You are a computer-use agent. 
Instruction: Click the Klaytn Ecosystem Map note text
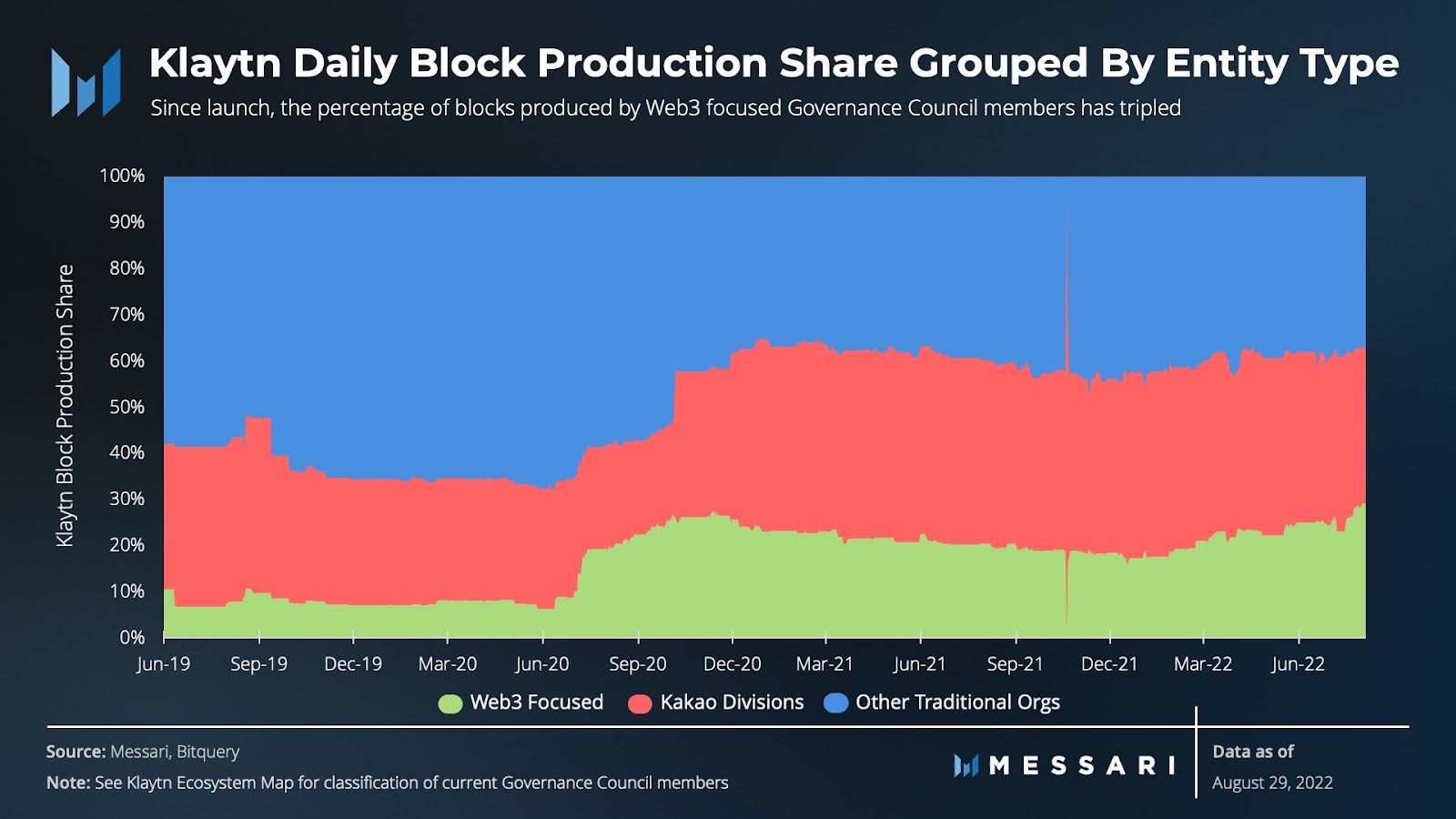click(x=388, y=783)
